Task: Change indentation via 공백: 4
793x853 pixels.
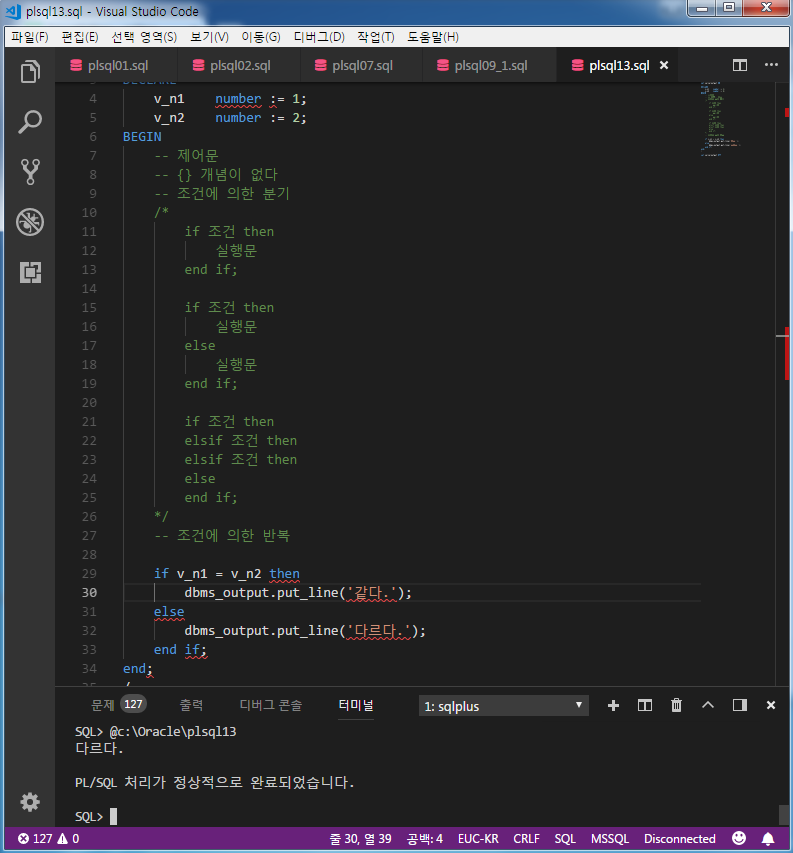Action: coord(424,839)
